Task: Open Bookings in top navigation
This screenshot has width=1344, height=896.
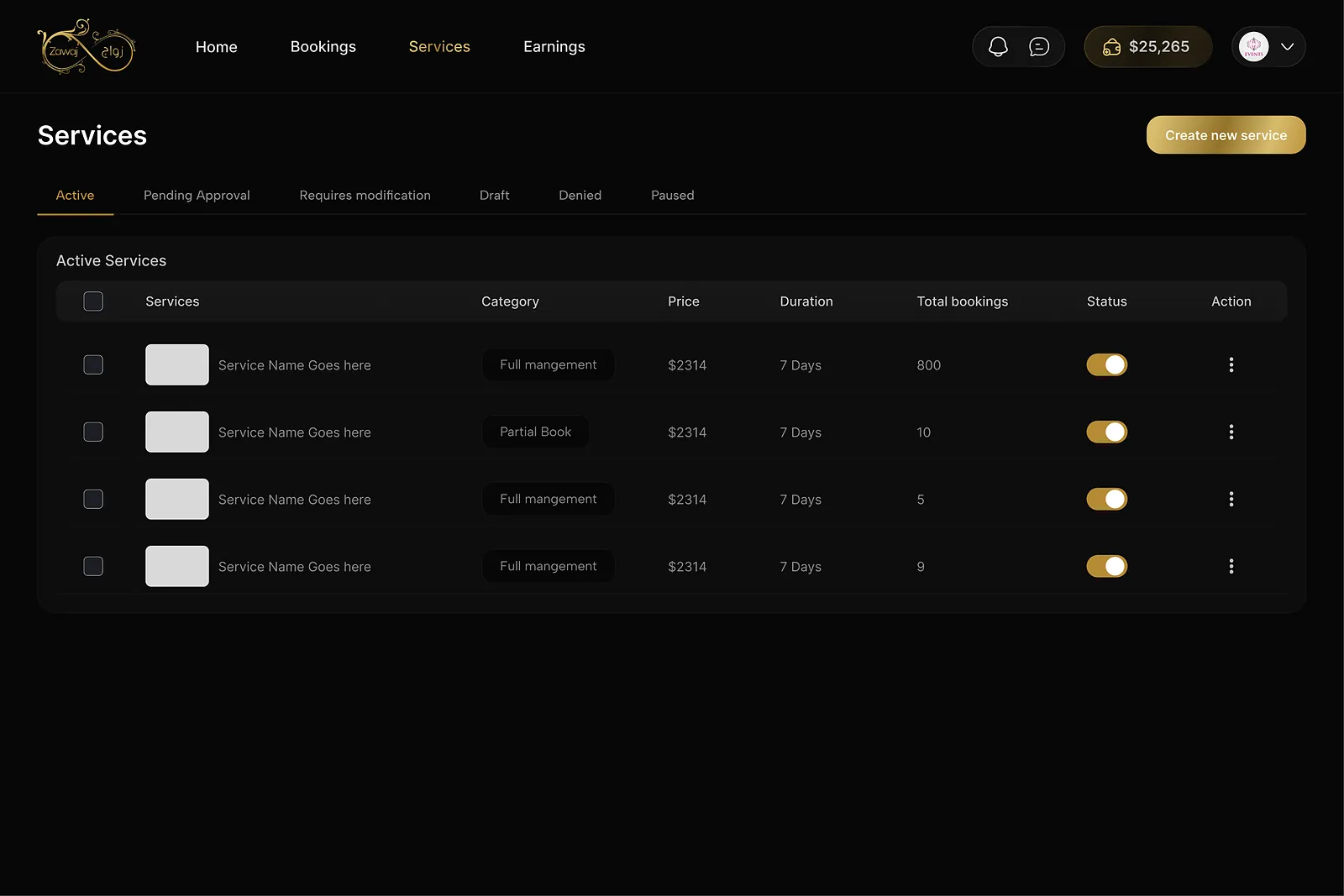Action: click(x=323, y=47)
